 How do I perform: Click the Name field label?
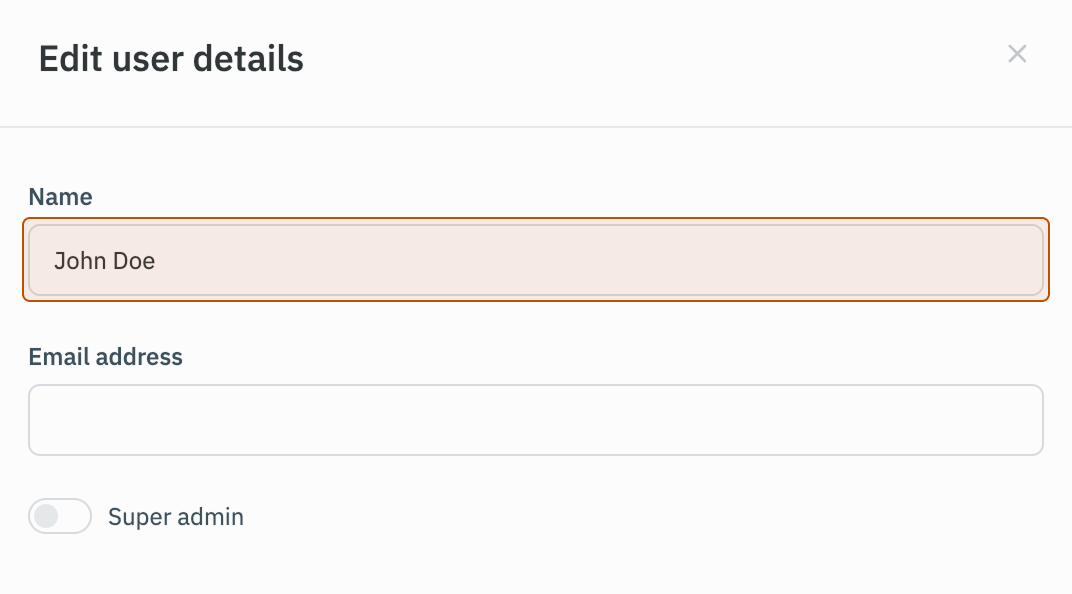pos(60,197)
